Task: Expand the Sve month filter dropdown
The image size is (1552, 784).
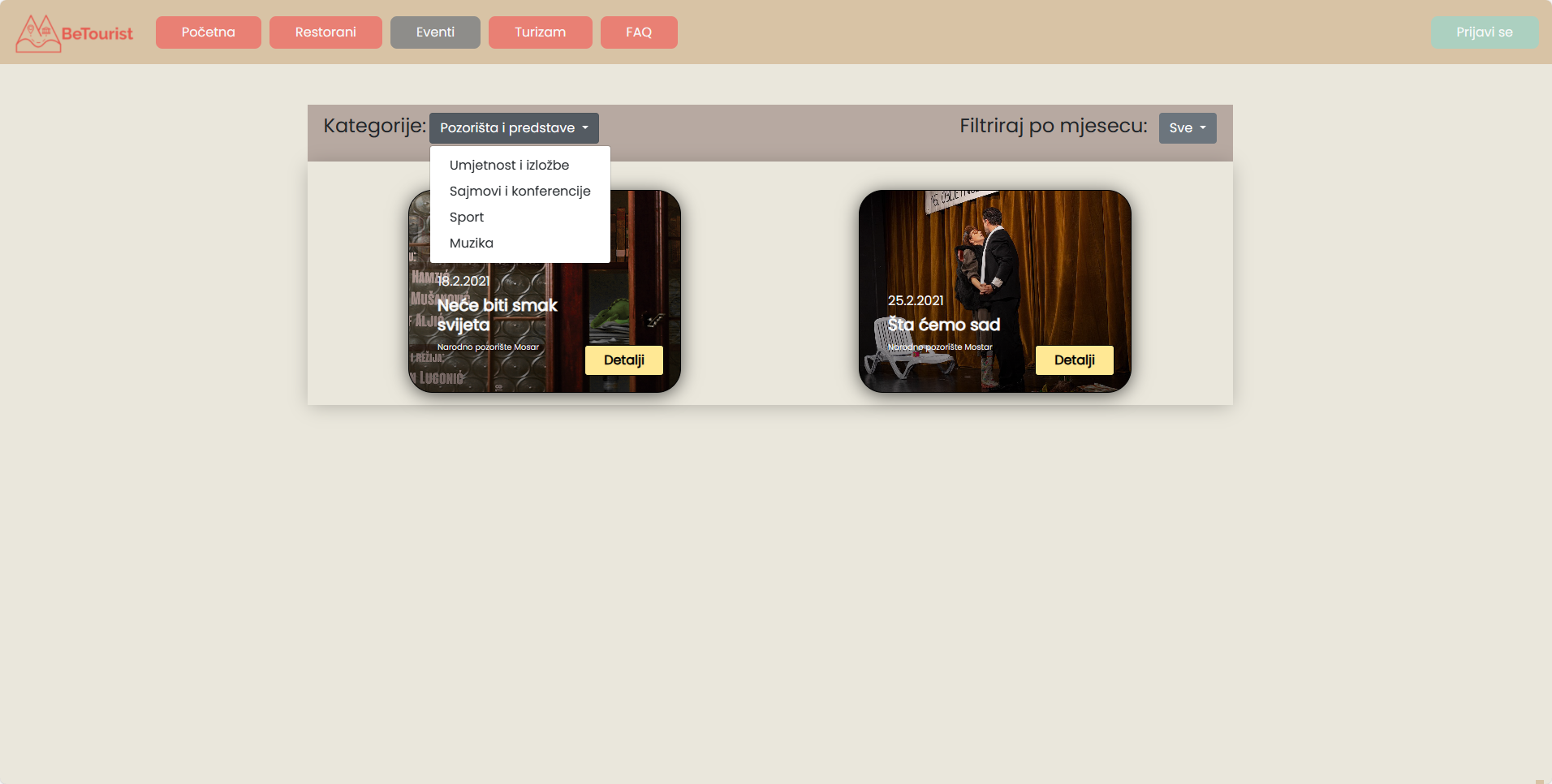Action: (1187, 128)
